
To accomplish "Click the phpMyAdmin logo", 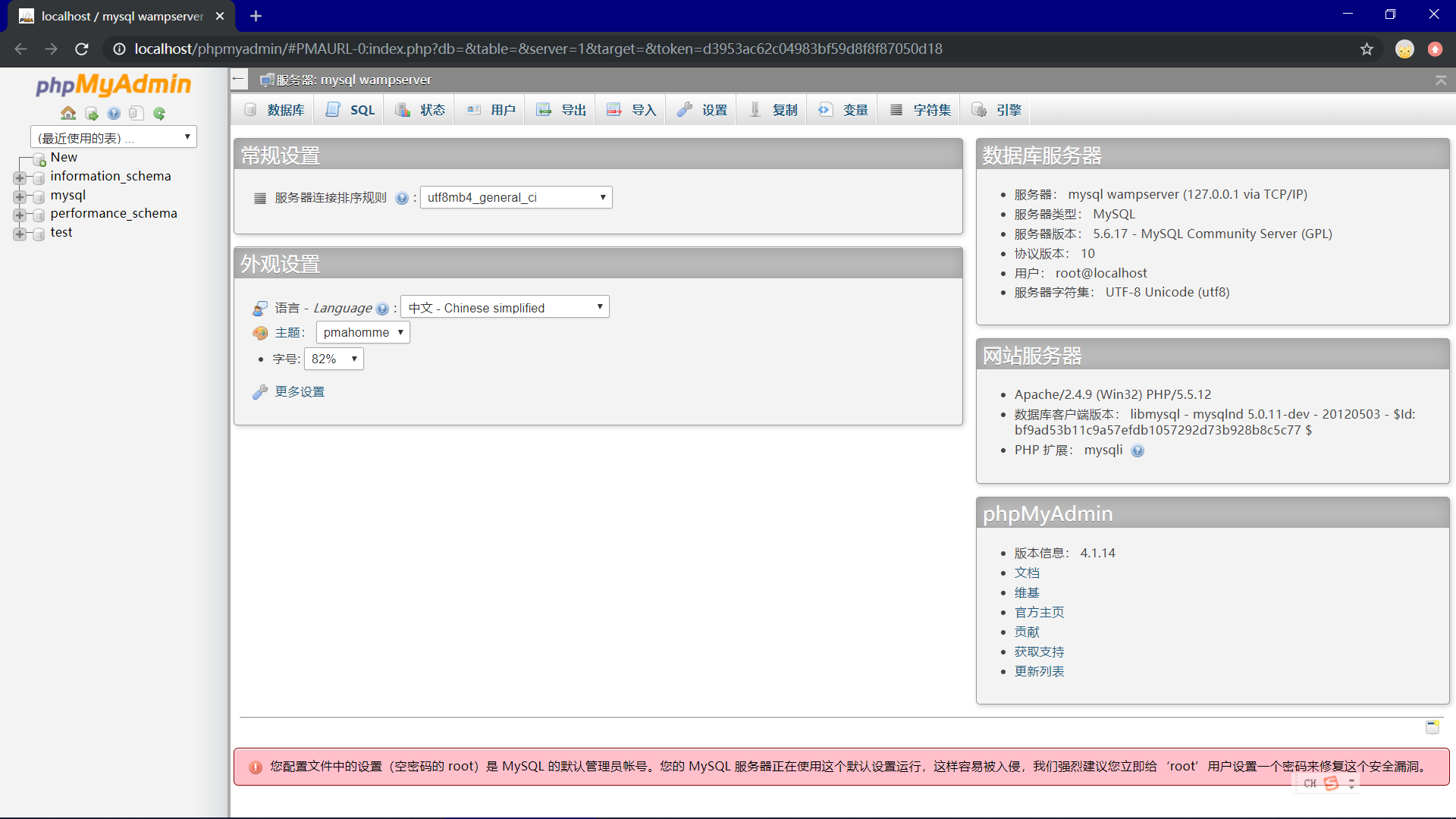I will (114, 84).
